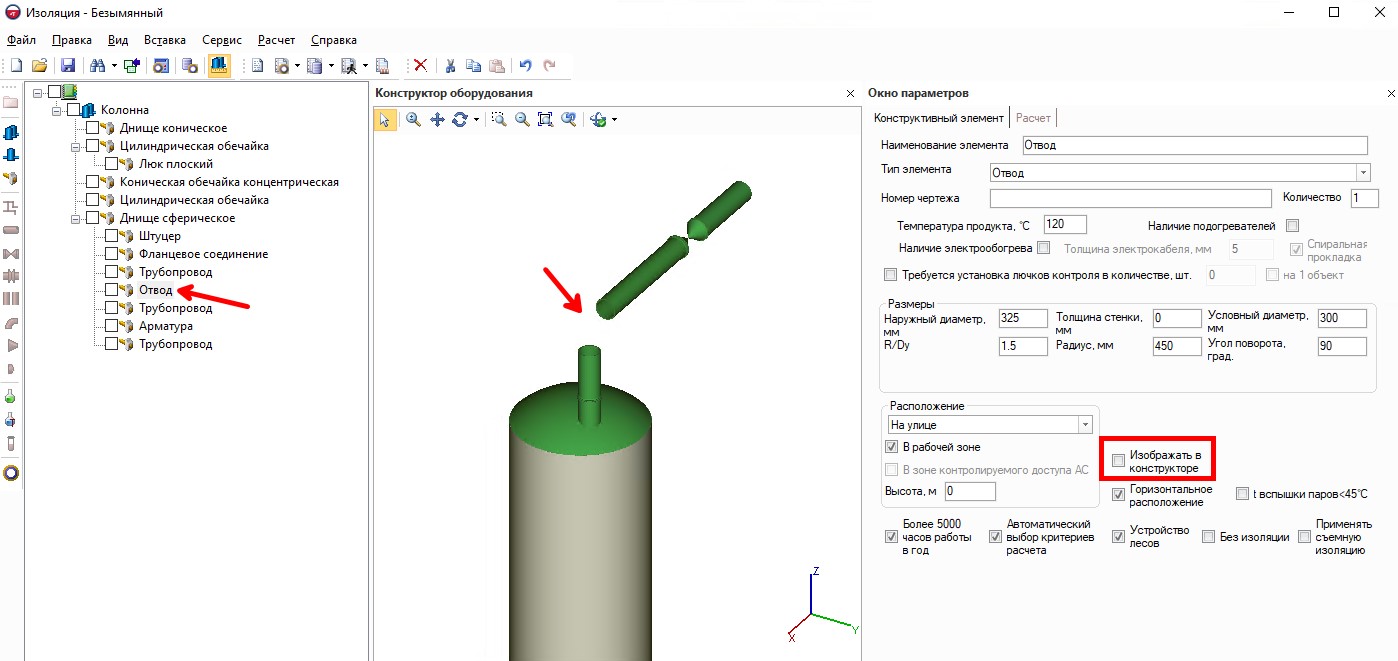Image resolution: width=1398 pixels, height=661 pixels.
Task: Open the 'Сервис' menu
Action: tap(221, 40)
